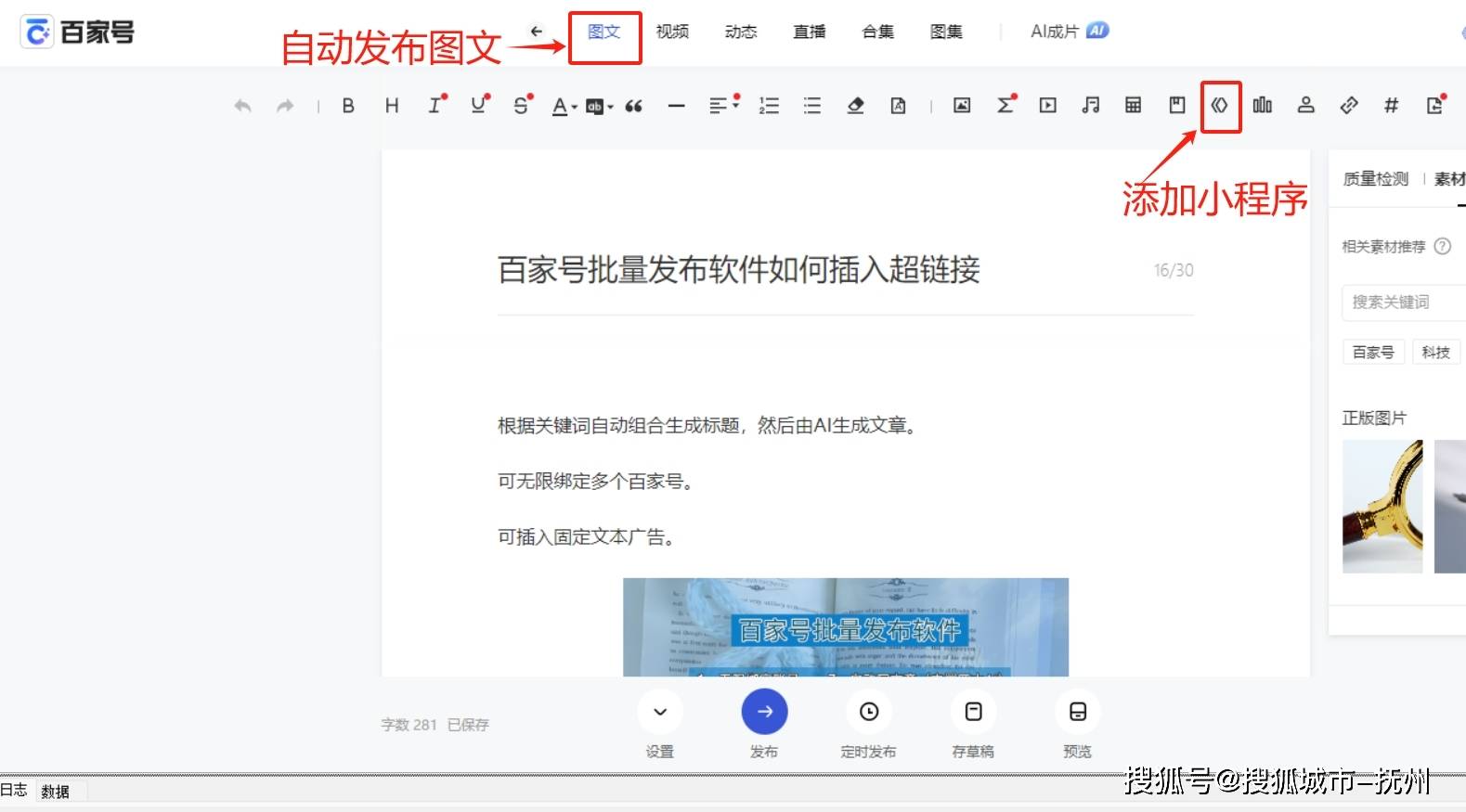Viewport: 1466px width, 812px height.
Task: Switch to the 视频 tab
Action: pos(672,32)
